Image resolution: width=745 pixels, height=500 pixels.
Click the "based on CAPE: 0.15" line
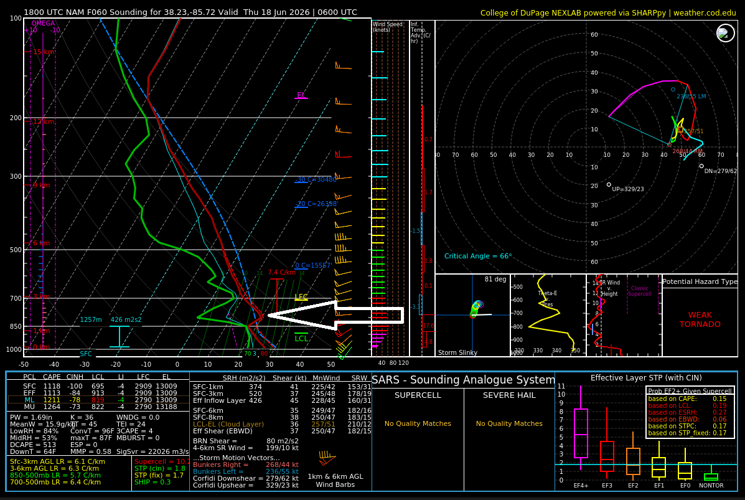(687, 399)
